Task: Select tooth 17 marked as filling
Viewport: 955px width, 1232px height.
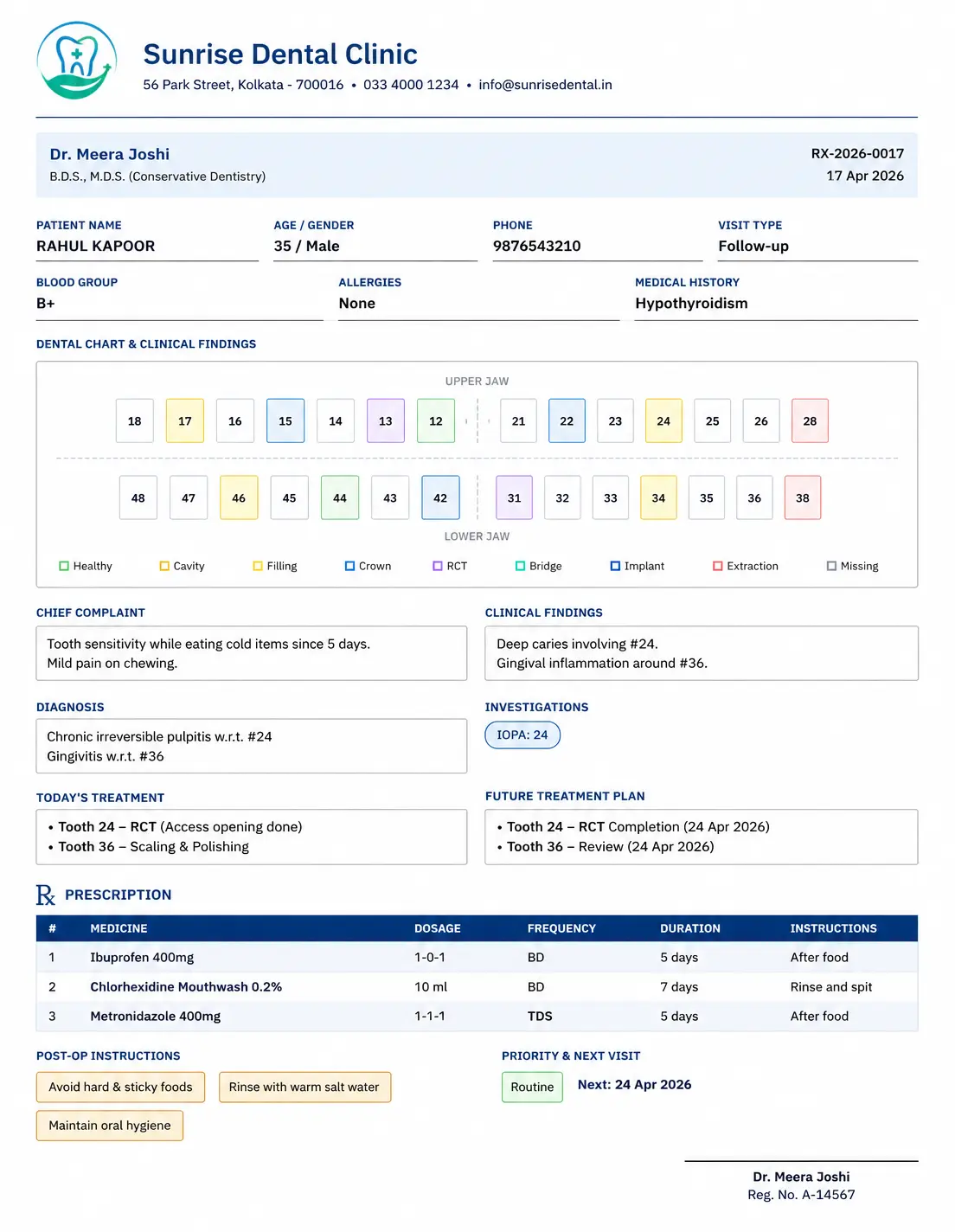Action: coord(185,420)
